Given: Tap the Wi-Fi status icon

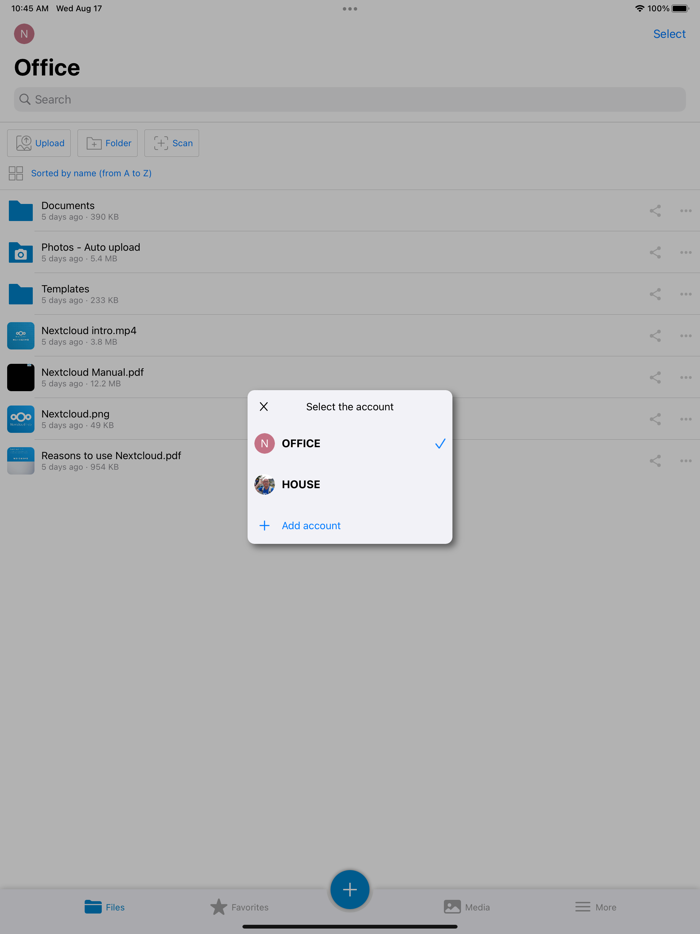Looking at the screenshot, I should 639,8.
